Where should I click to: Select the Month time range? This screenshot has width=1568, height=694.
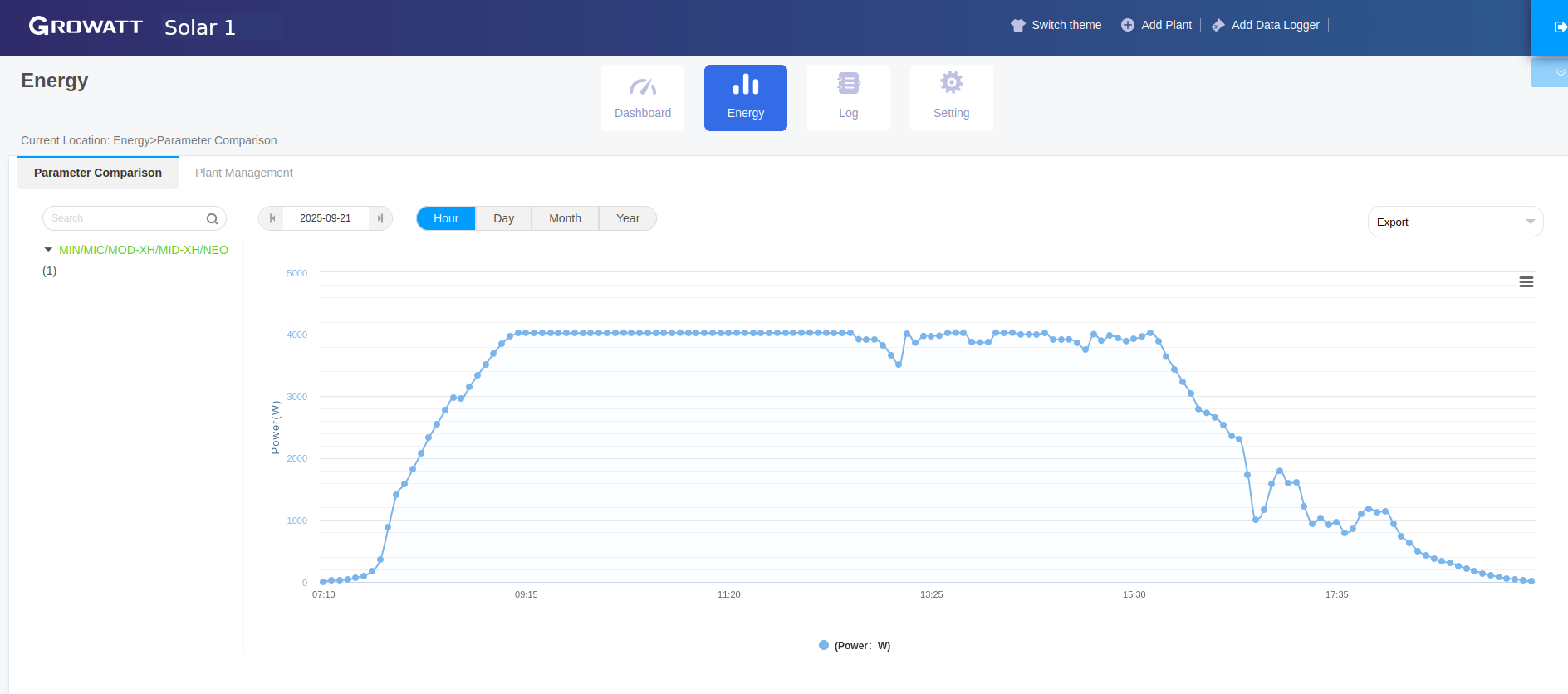[x=565, y=218]
